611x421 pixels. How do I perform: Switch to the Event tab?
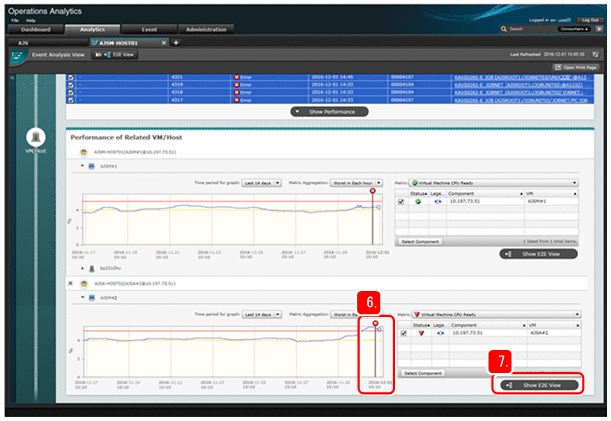click(148, 31)
